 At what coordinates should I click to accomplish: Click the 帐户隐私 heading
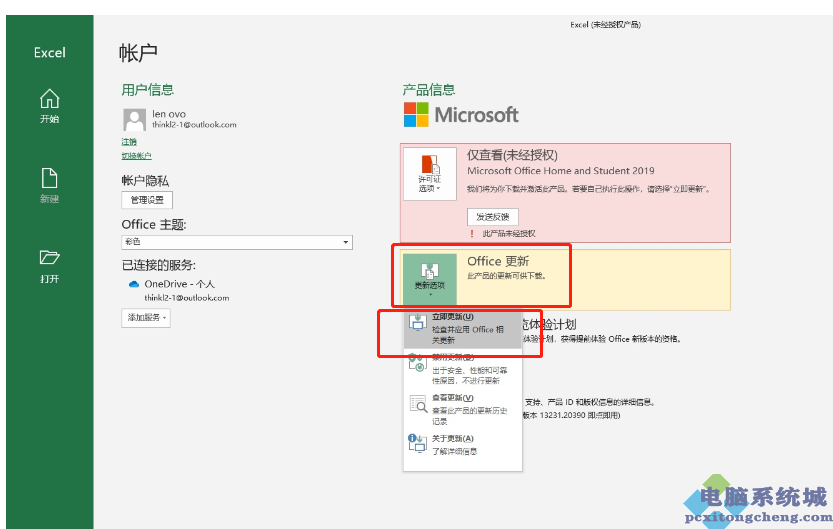click(145, 181)
